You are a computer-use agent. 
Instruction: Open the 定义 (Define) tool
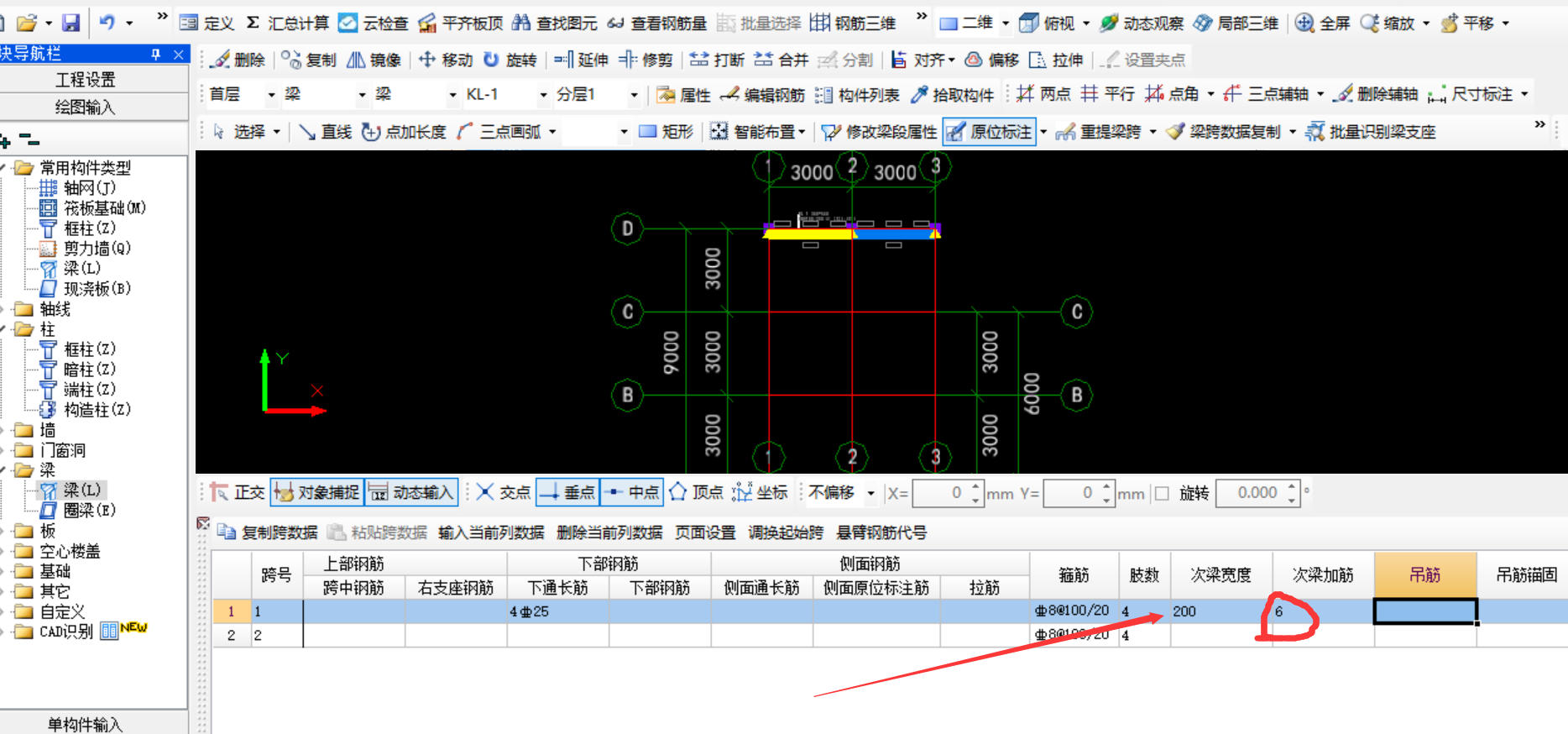coord(207,23)
